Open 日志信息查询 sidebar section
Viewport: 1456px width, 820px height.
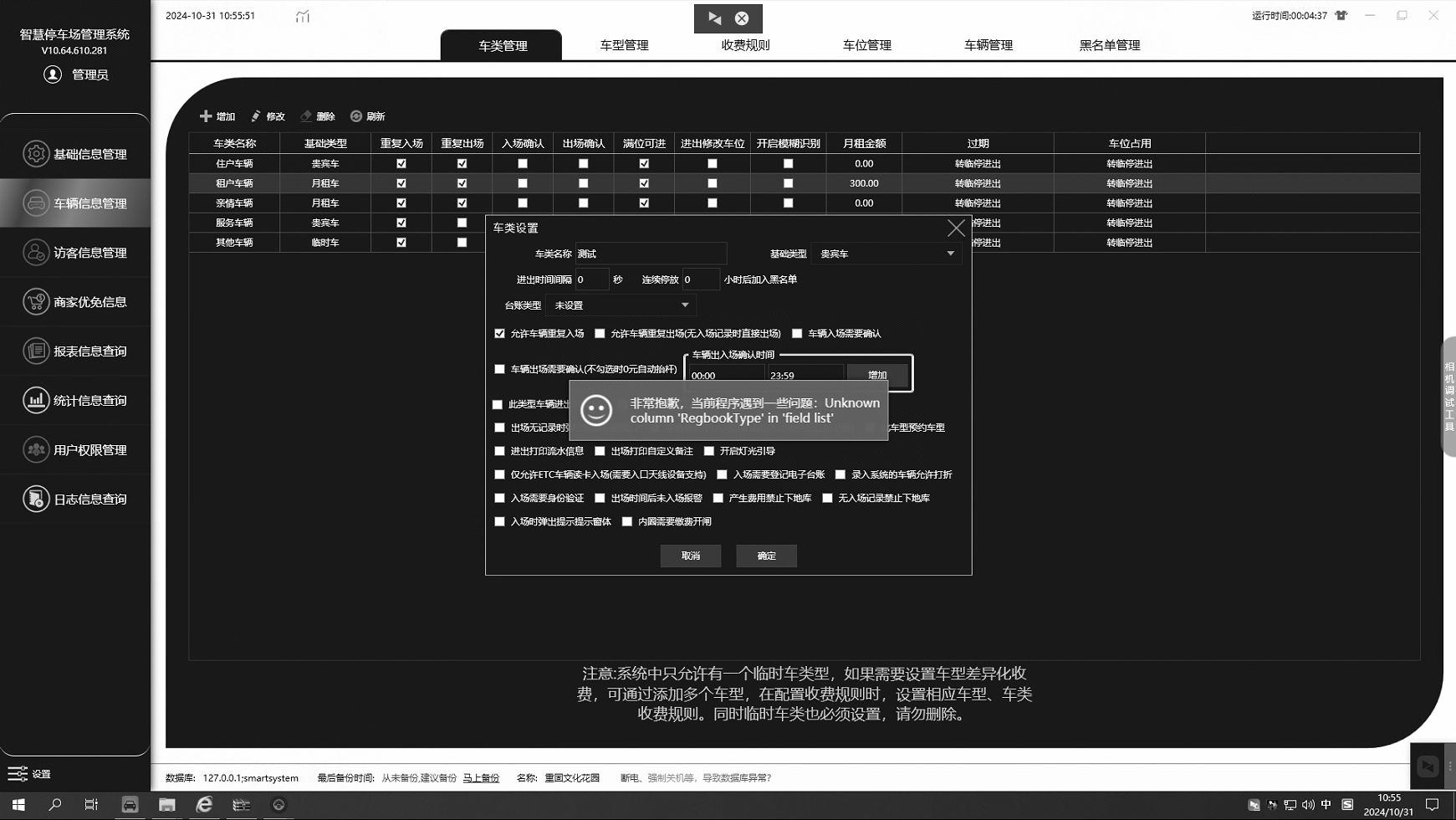pos(75,499)
